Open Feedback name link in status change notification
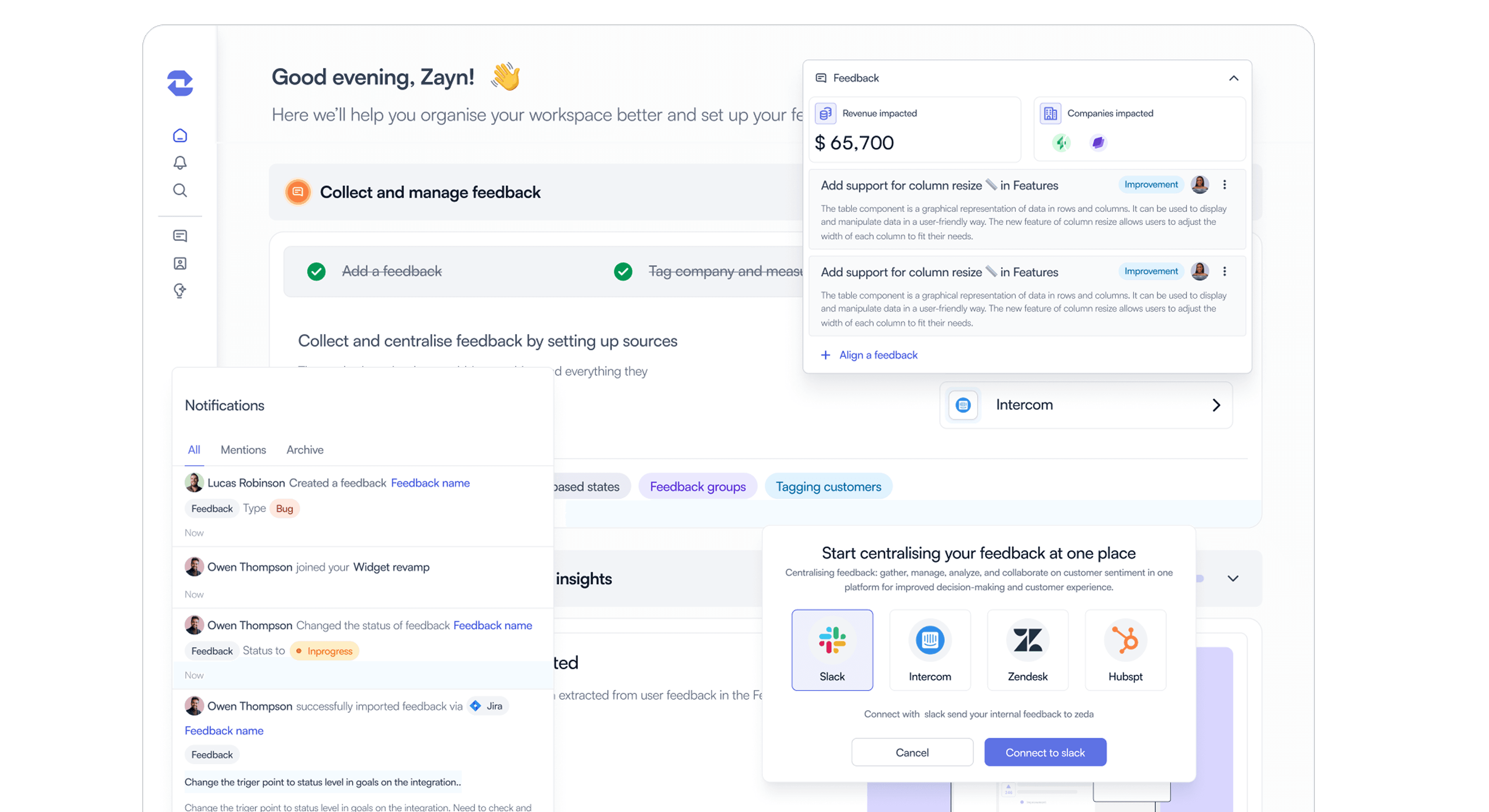Screen dimensions: 1489x812 (x=492, y=625)
